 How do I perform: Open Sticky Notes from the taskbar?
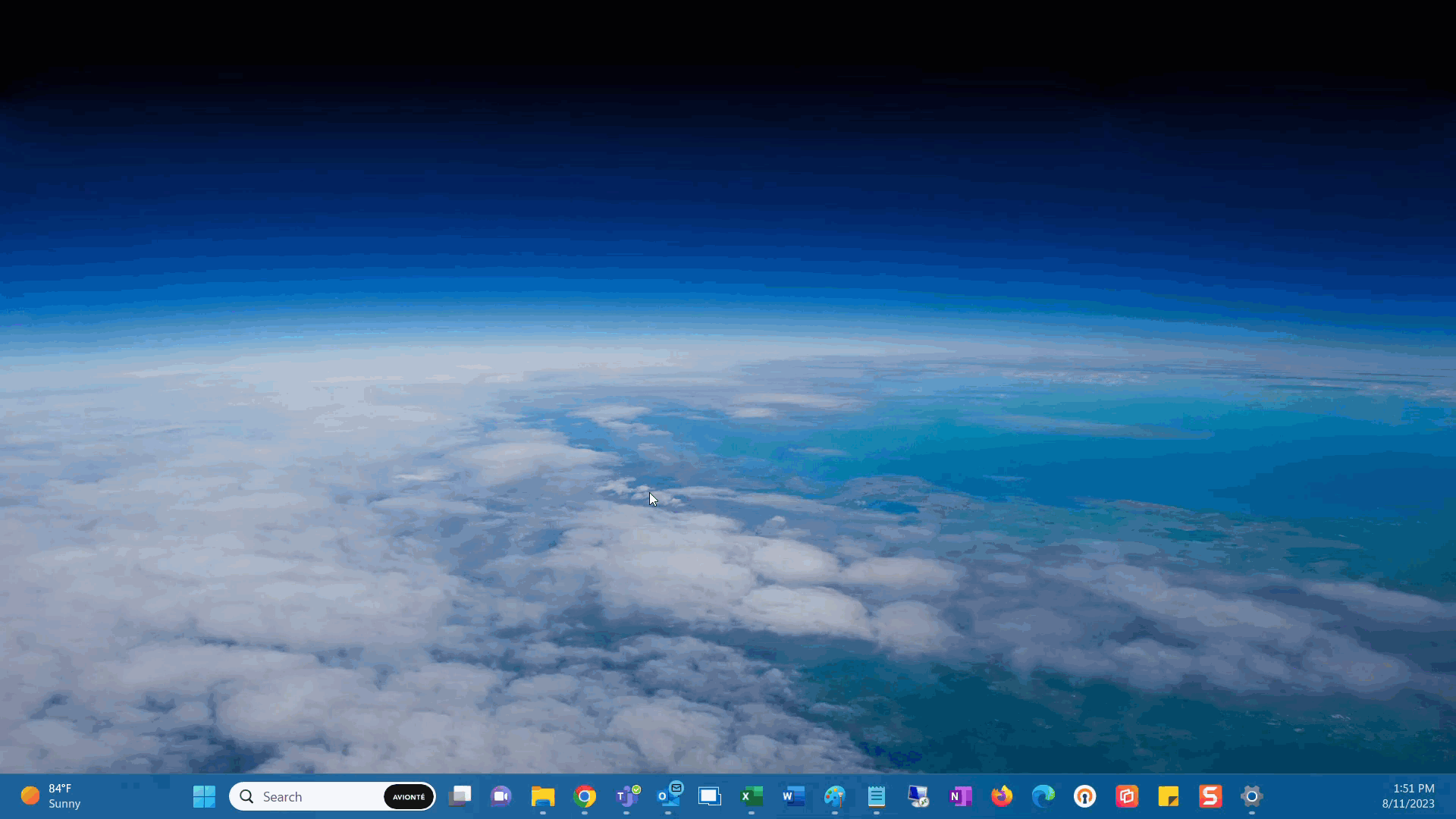coord(1169,796)
